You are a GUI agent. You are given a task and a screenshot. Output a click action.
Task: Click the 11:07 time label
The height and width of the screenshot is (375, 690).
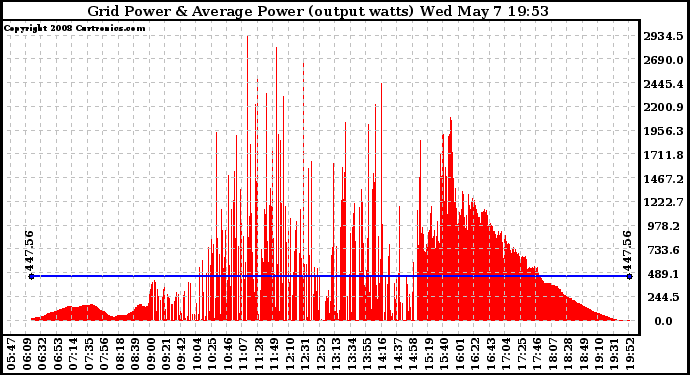coord(243,354)
